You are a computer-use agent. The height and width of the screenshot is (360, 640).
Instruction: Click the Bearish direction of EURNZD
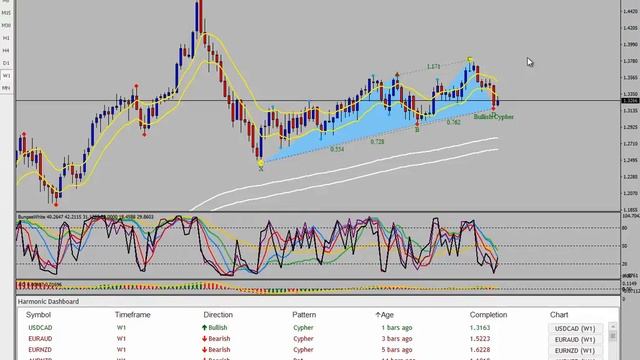(219, 350)
